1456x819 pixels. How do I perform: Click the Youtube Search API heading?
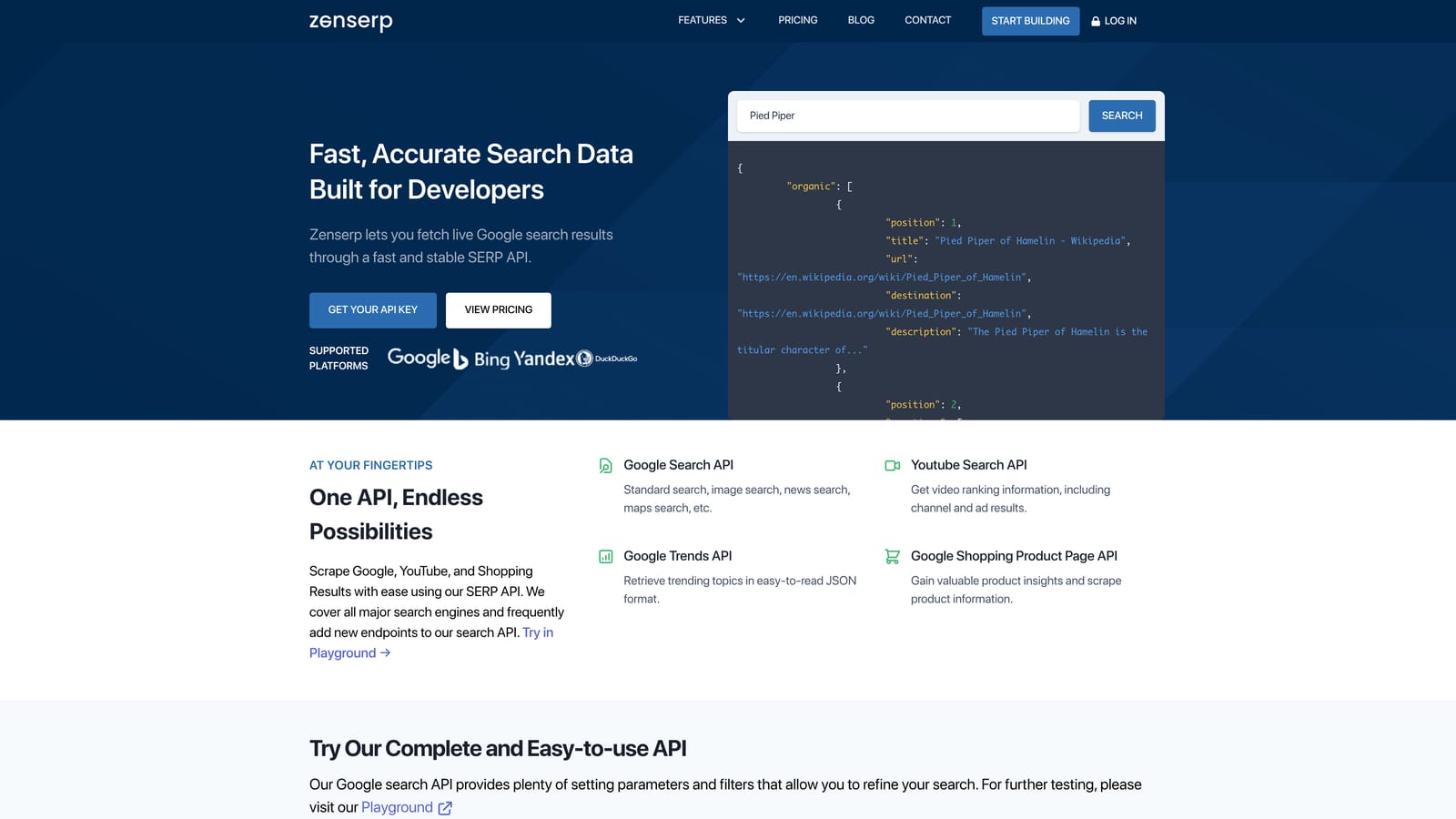coord(968,465)
